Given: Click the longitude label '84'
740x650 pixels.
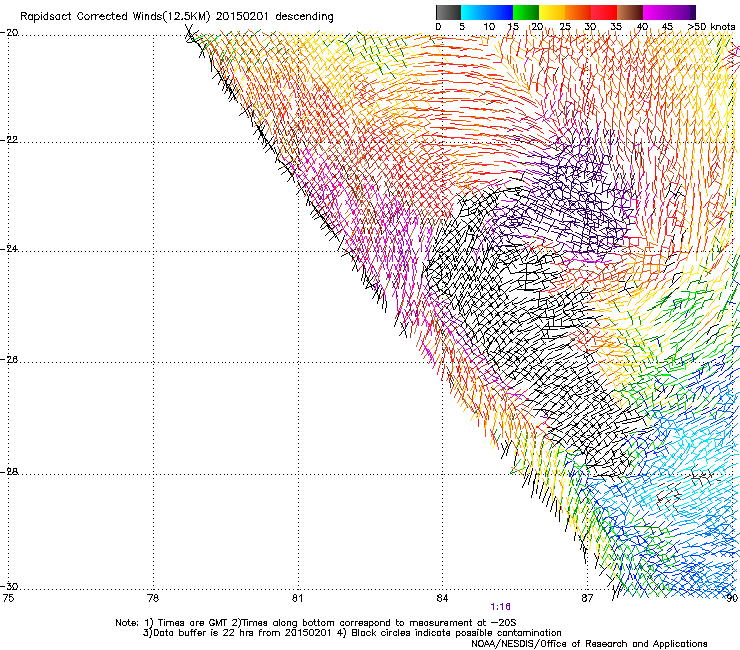Looking at the screenshot, I should pyautogui.click(x=442, y=599).
